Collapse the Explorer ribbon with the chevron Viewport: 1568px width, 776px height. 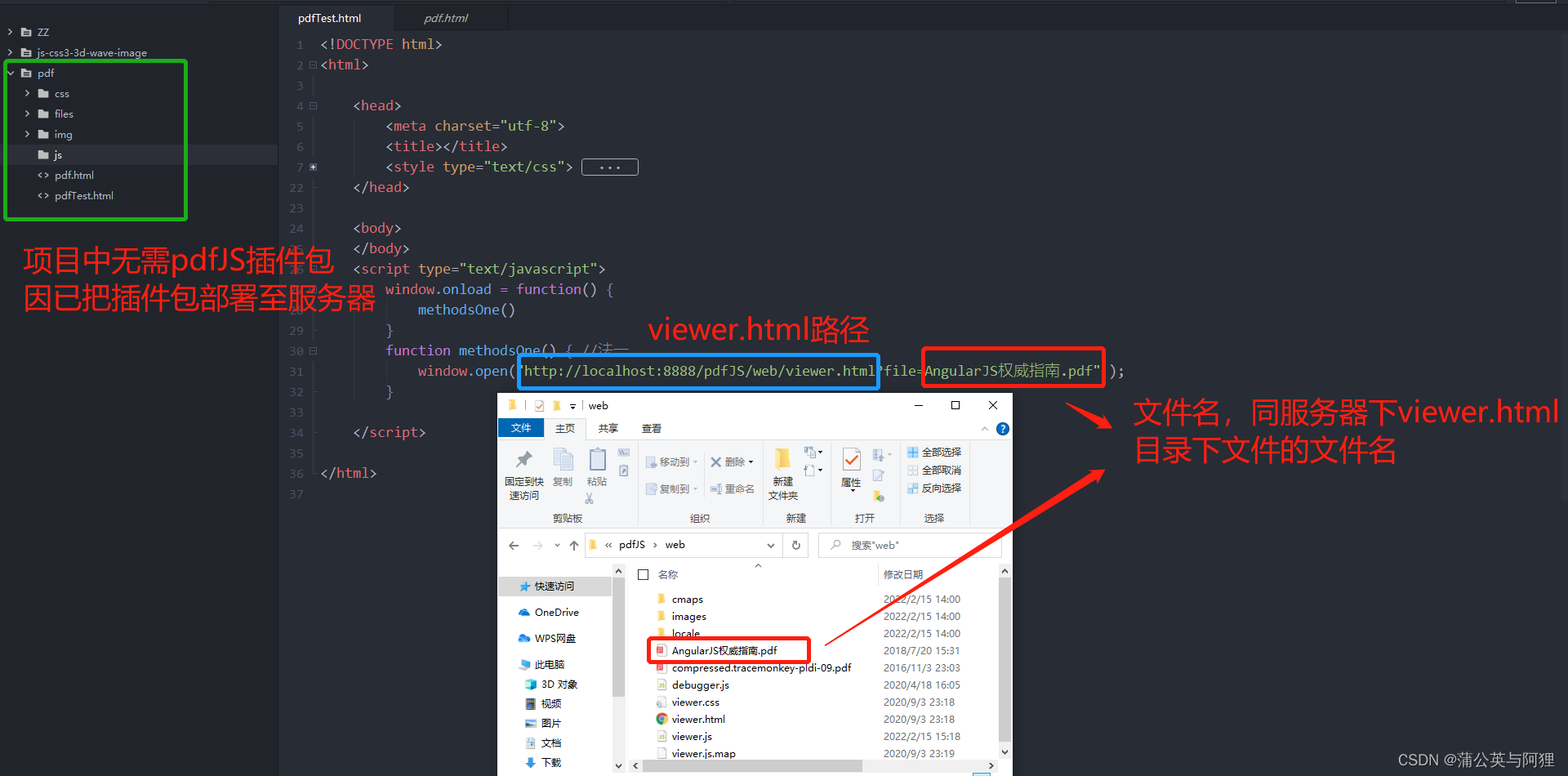984,429
